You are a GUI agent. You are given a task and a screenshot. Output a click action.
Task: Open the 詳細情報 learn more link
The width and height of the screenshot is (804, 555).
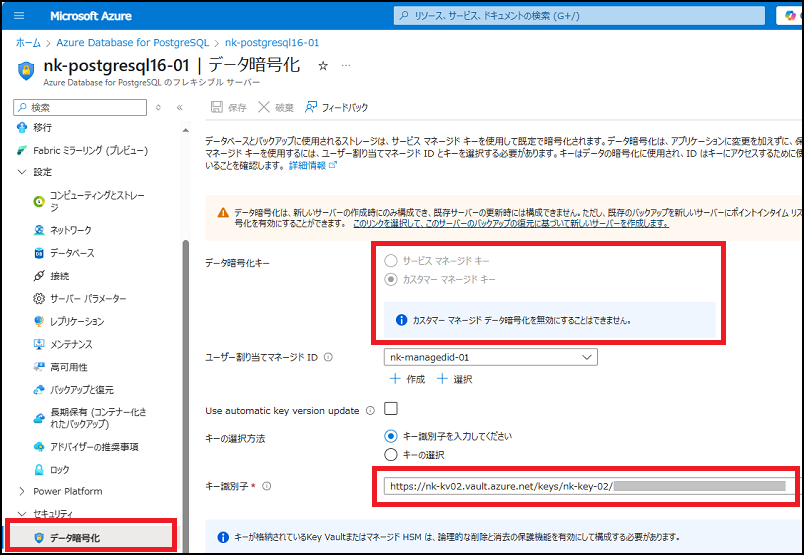pyautogui.click(x=313, y=165)
